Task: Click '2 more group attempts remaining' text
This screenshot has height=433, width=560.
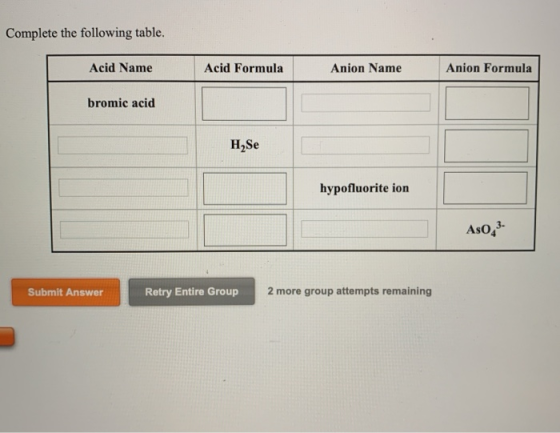Action: click(x=350, y=291)
